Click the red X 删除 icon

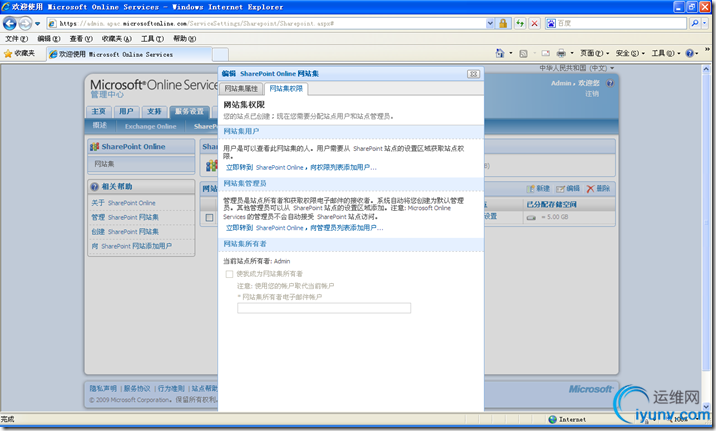tap(590, 189)
